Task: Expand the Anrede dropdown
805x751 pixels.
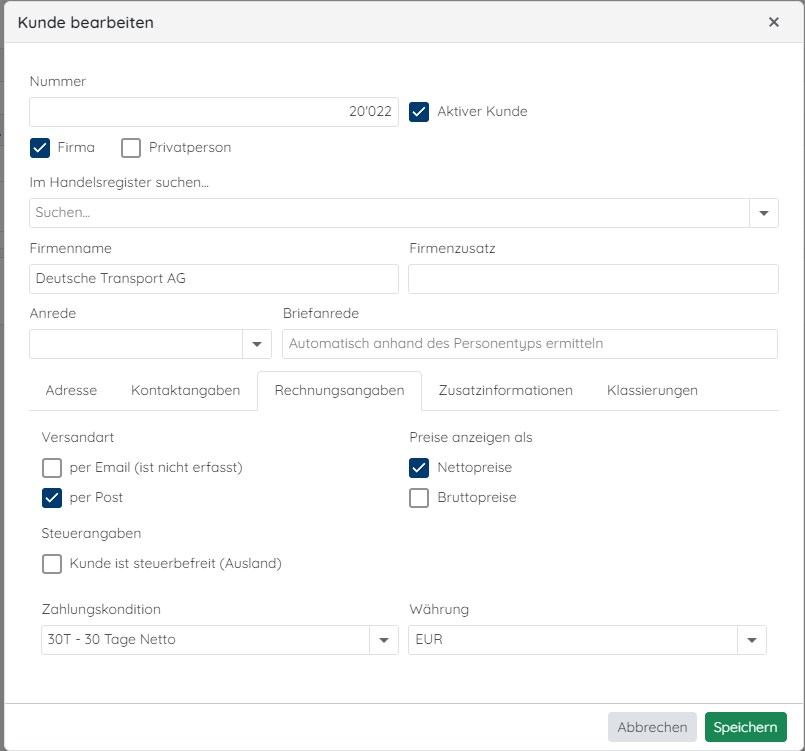Action: (x=257, y=344)
